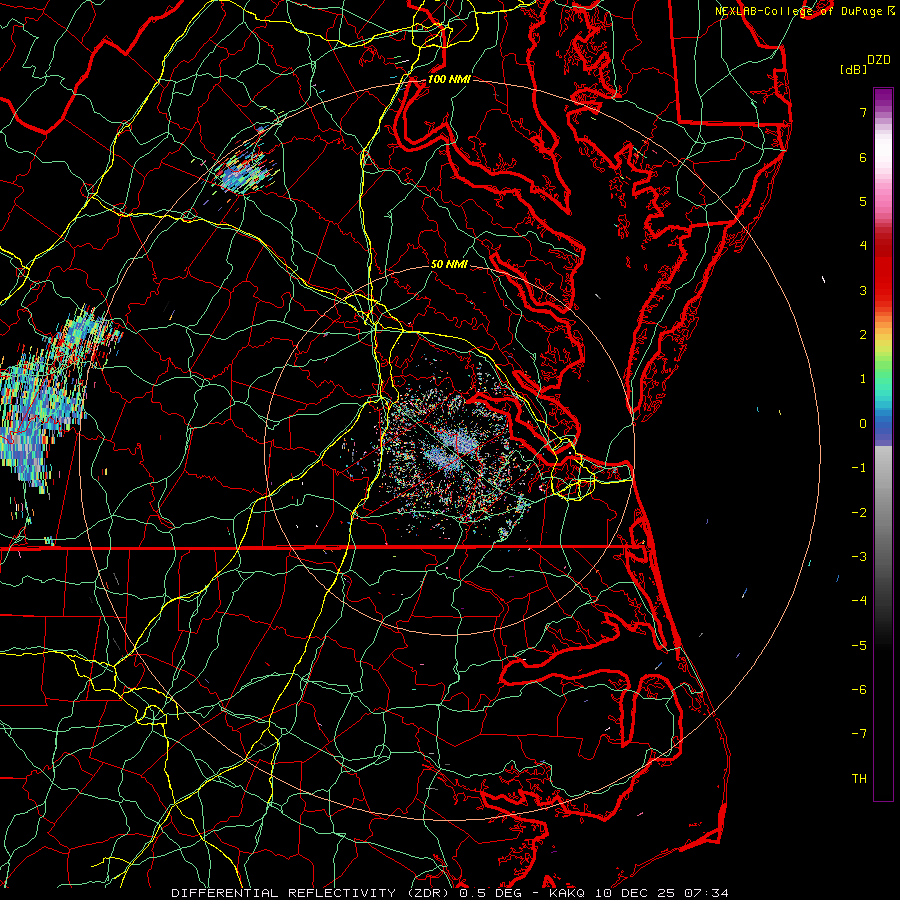This screenshot has height=900, width=900.
Task: Click the 5 value on the color scale
Action: click(x=863, y=201)
